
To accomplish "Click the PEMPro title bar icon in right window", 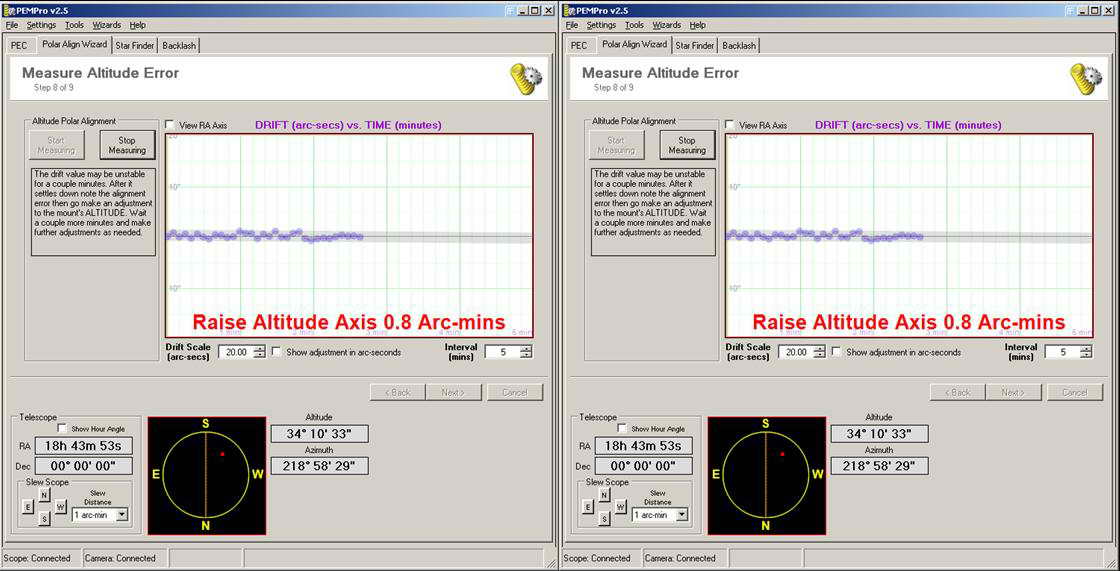I will (569, 10).
